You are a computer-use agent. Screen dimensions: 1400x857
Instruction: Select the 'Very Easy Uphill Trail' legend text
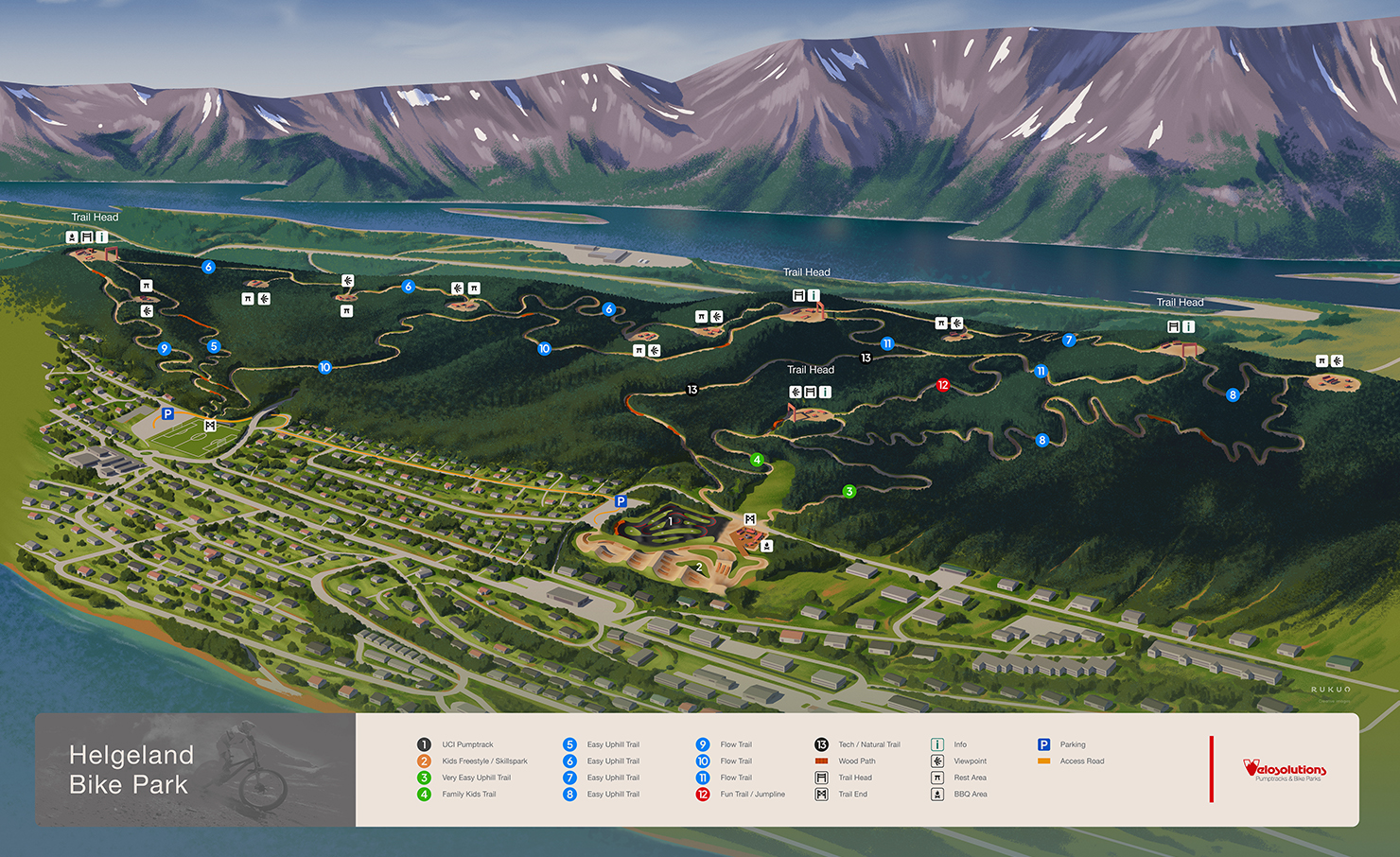(476, 778)
